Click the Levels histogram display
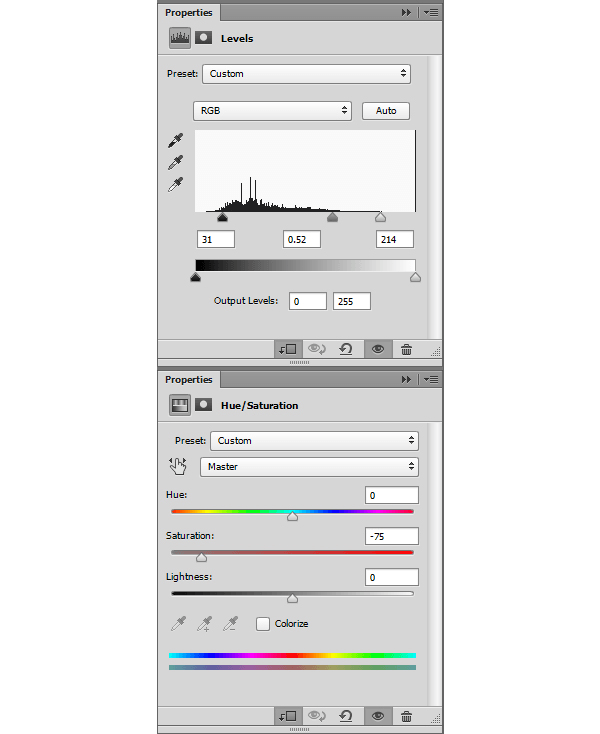Image resolution: width=600 pixels, height=734 pixels. click(305, 171)
